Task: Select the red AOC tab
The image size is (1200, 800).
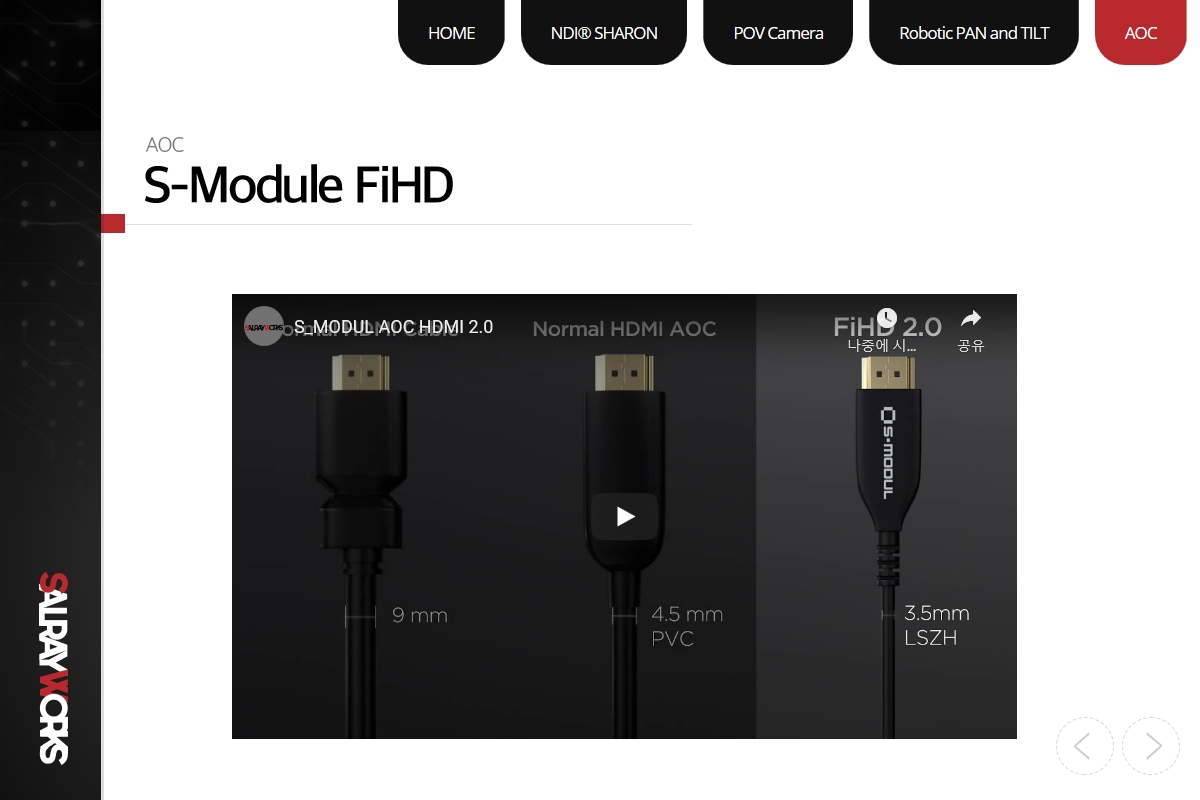Action: [x=1141, y=32]
